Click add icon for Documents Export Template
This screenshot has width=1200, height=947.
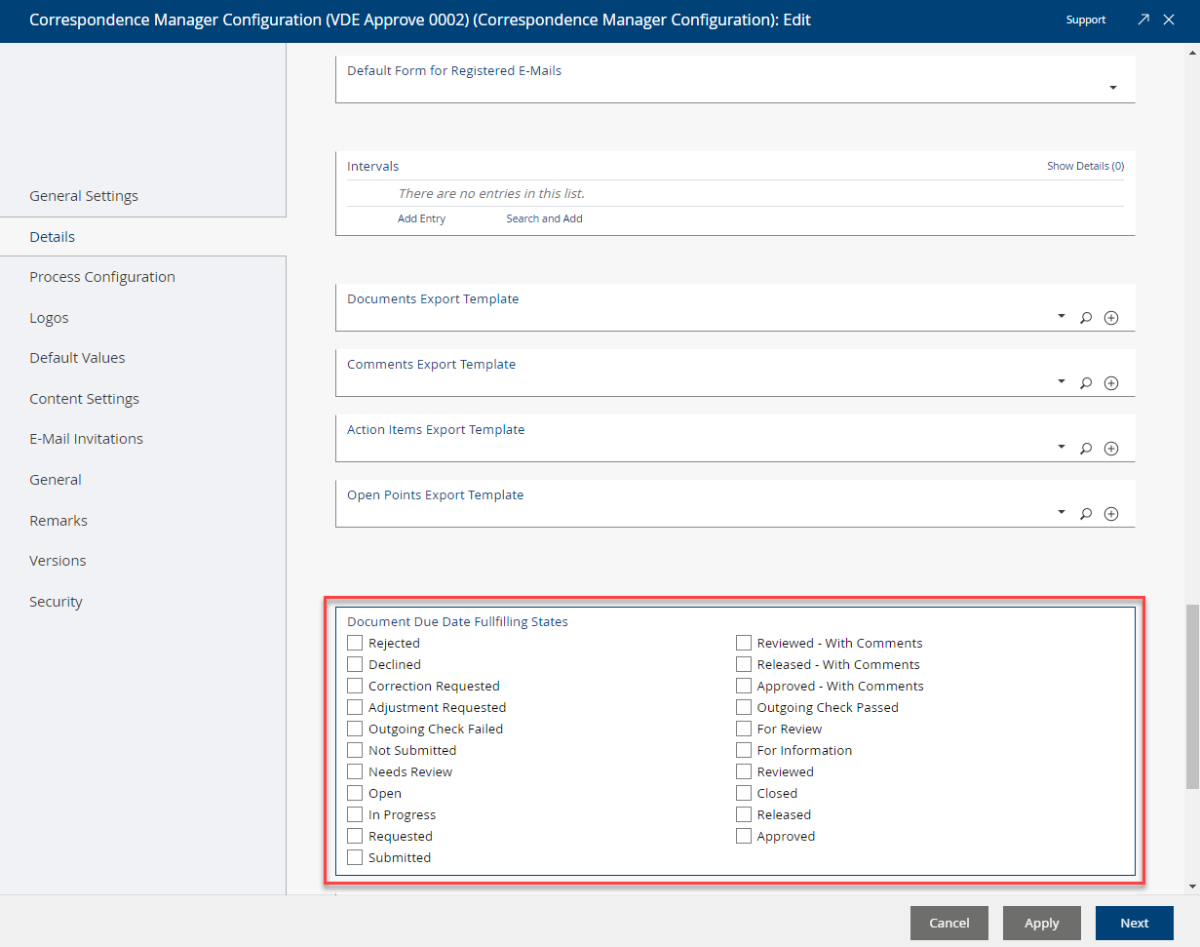(x=1111, y=318)
